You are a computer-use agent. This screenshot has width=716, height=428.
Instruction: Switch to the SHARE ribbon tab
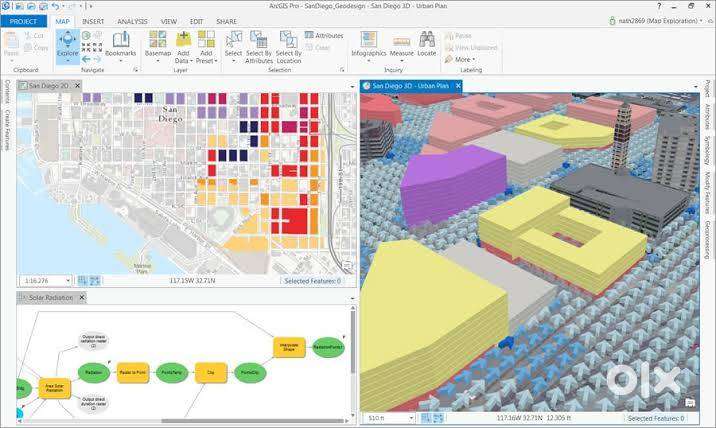coord(226,21)
